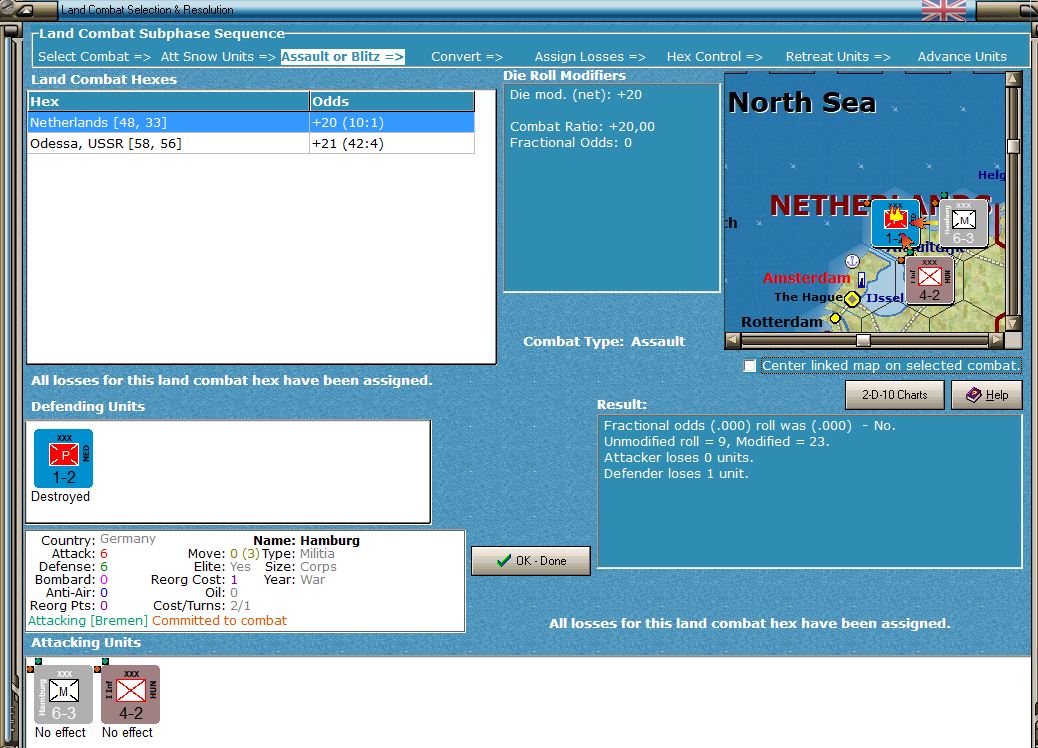Enable Center linked map on selected combat
Image resolution: width=1038 pixels, height=748 pixels.
coord(749,366)
